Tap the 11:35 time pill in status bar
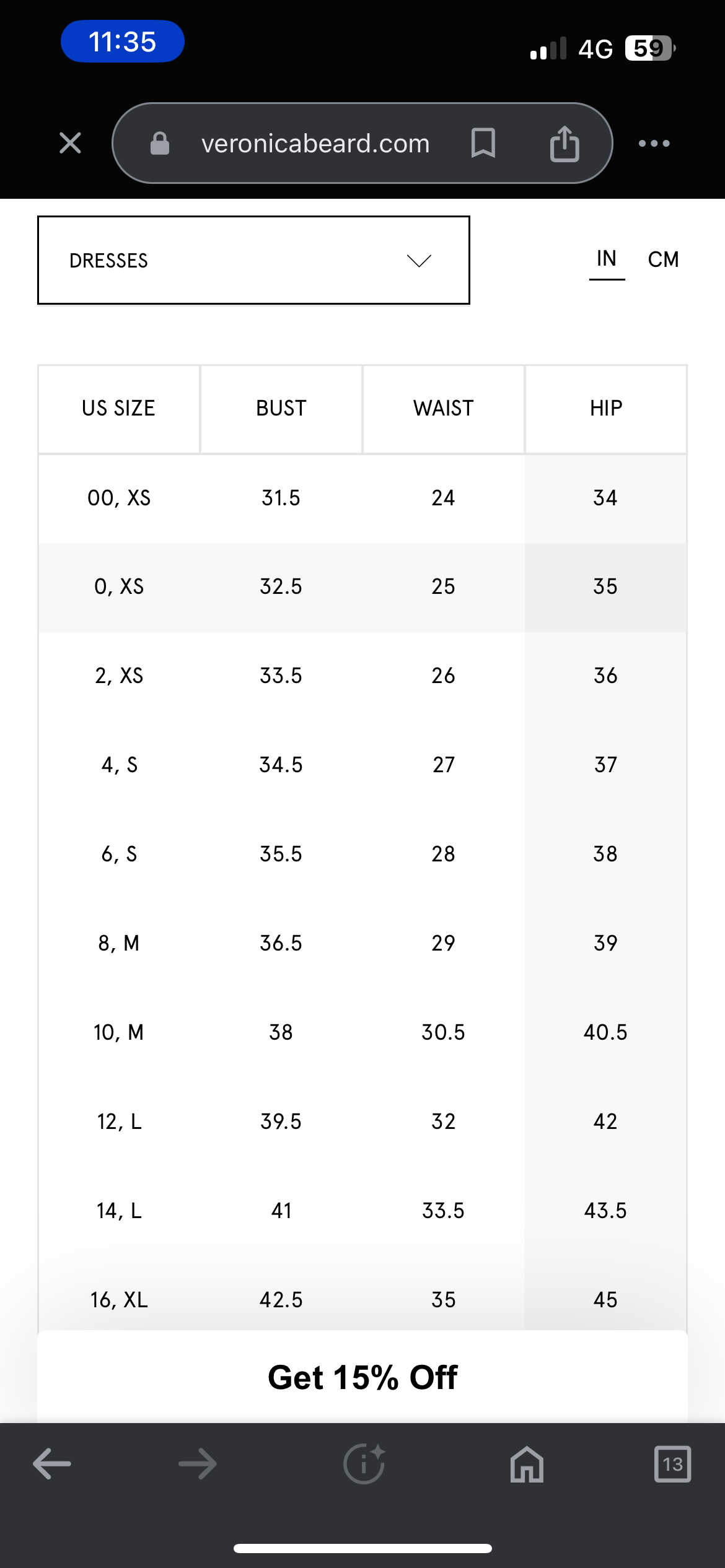This screenshot has width=725, height=1568. click(122, 41)
